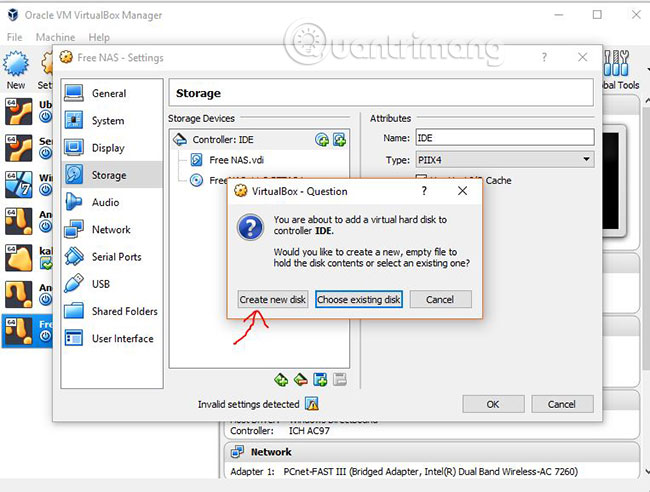Click Settings dialog help question mark

[544, 57]
